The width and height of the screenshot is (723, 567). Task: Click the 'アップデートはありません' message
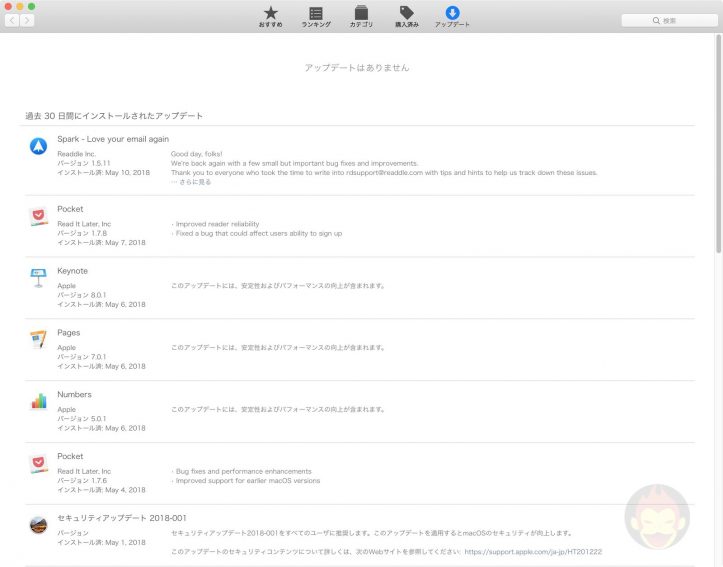(357, 68)
